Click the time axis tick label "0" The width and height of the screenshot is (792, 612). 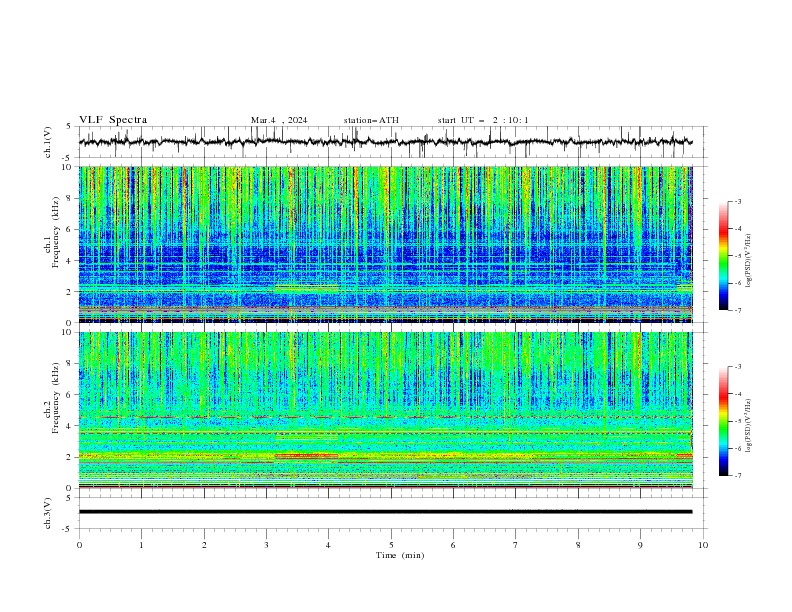coord(79,545)
